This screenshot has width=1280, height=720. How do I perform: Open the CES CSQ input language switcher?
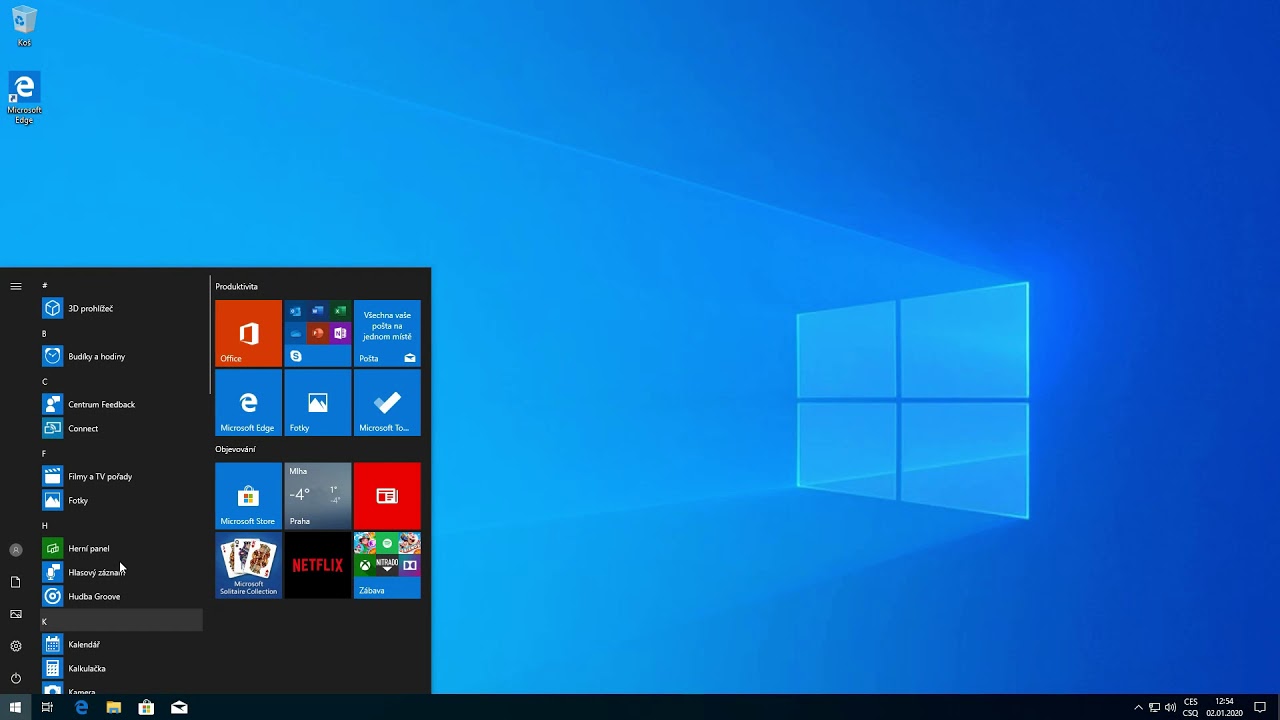(x=1190, y=707)
